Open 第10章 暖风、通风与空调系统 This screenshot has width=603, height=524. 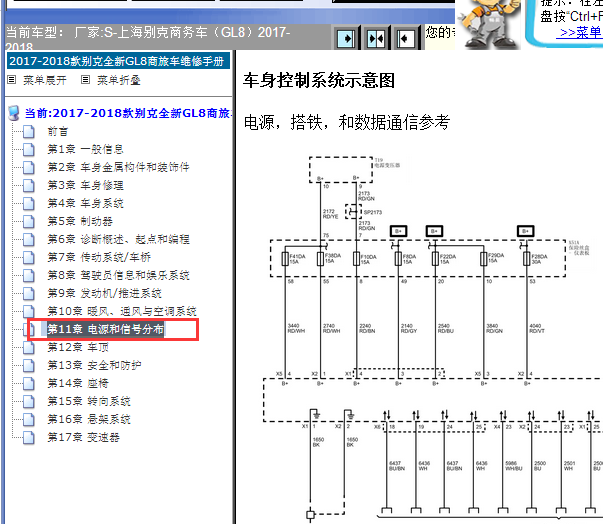(x=122, y=311)
